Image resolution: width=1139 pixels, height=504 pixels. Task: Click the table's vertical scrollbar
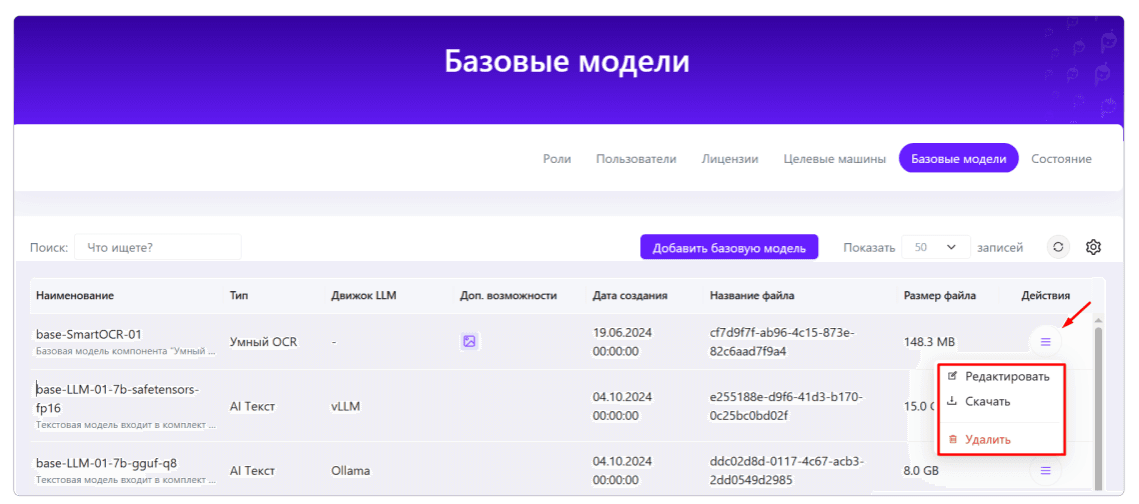1098,407
